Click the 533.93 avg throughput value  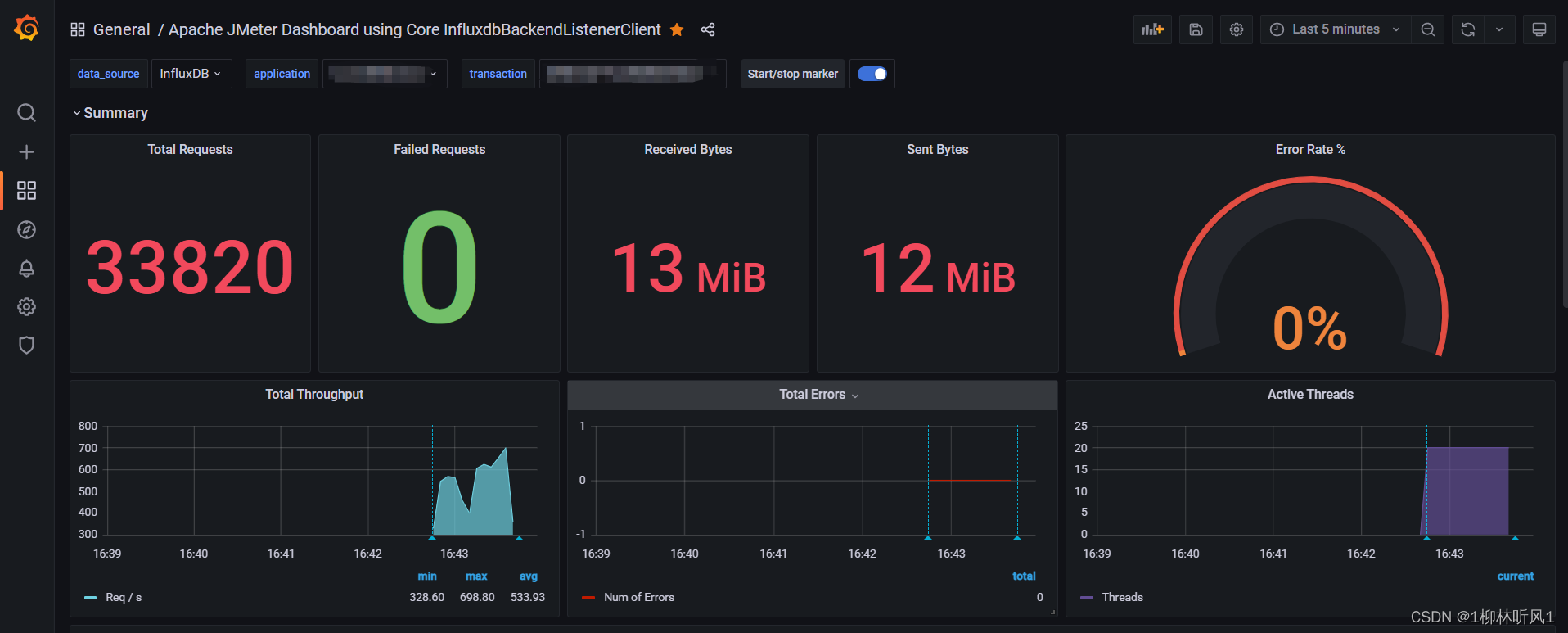pyautogui.click(x=528, y=597)
